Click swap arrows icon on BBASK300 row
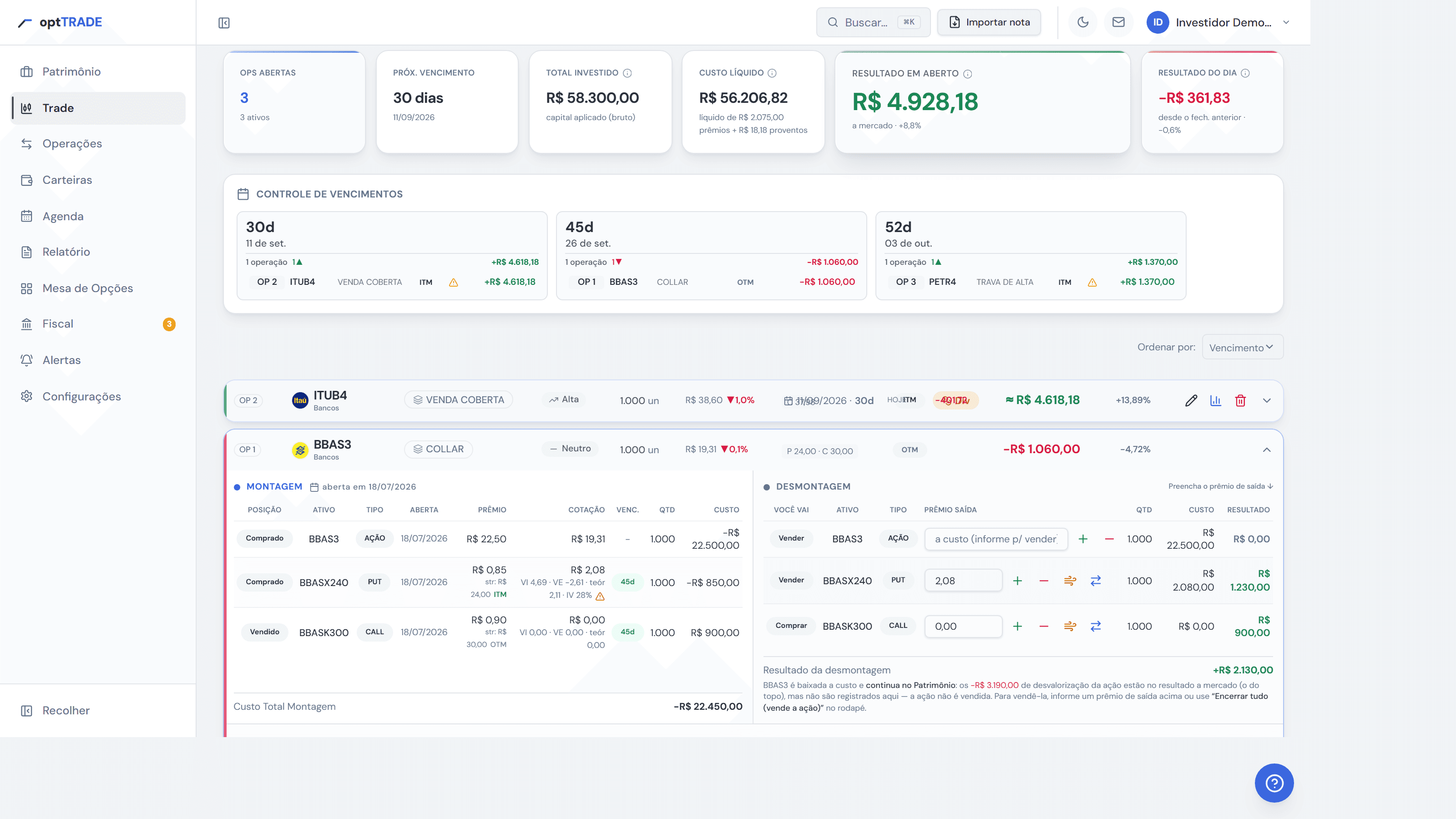 point(1096,626)
